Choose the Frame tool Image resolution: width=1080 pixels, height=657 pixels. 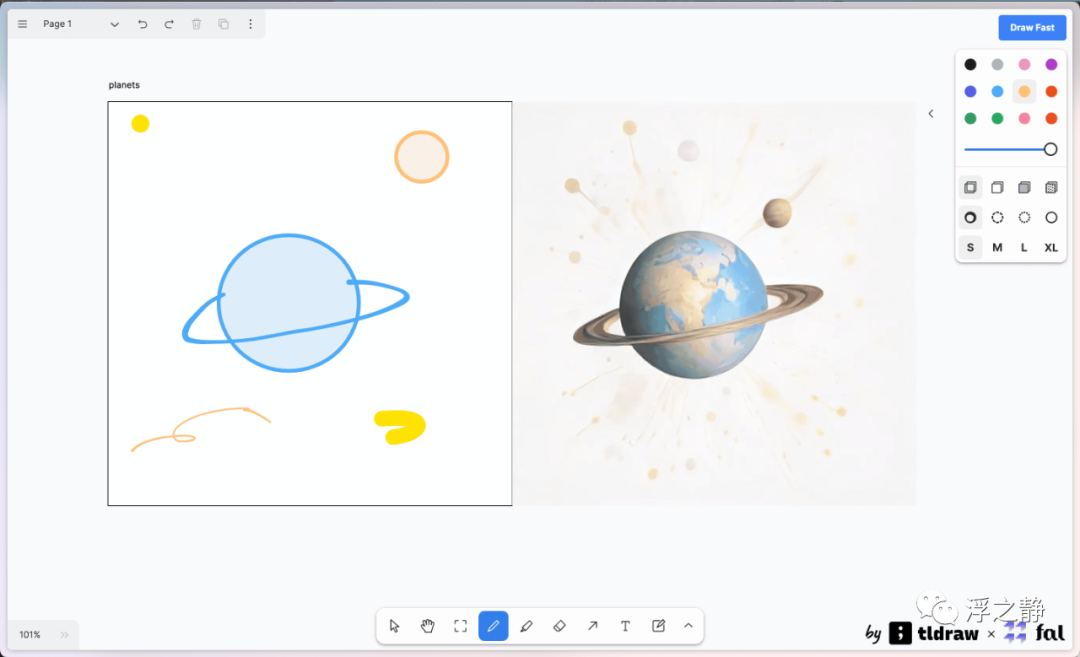pos(461,626)
